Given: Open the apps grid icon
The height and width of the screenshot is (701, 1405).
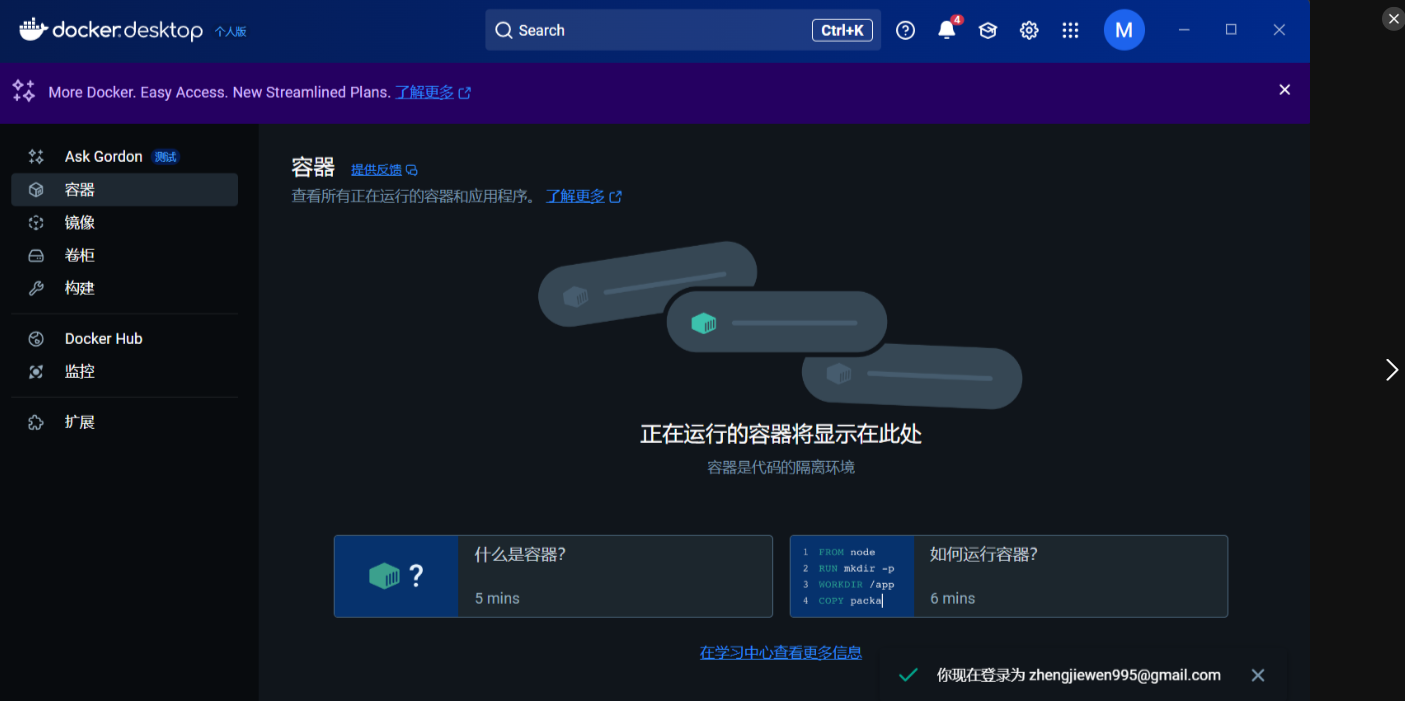Looking at the screenshot, I should coord(1070,30).
